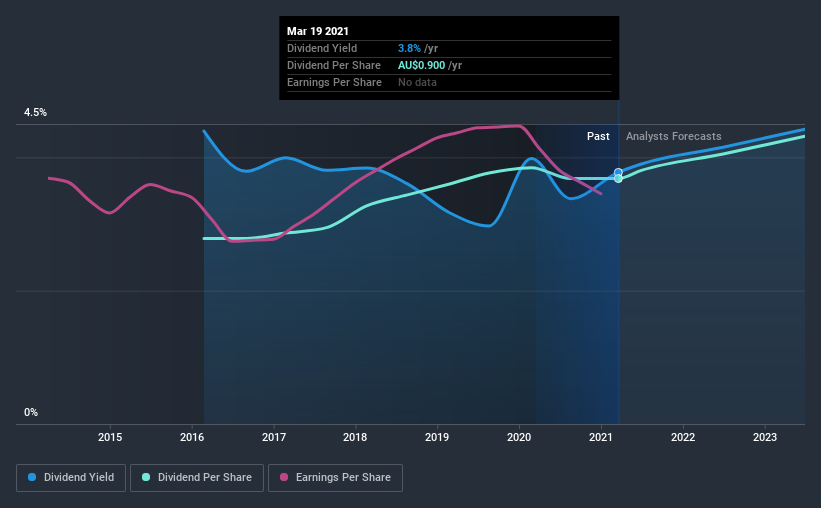Image resolution: width=821 pixels, height=508 pixels.
Task: Select the 2019 x-axis label
Action: (437, 437)
